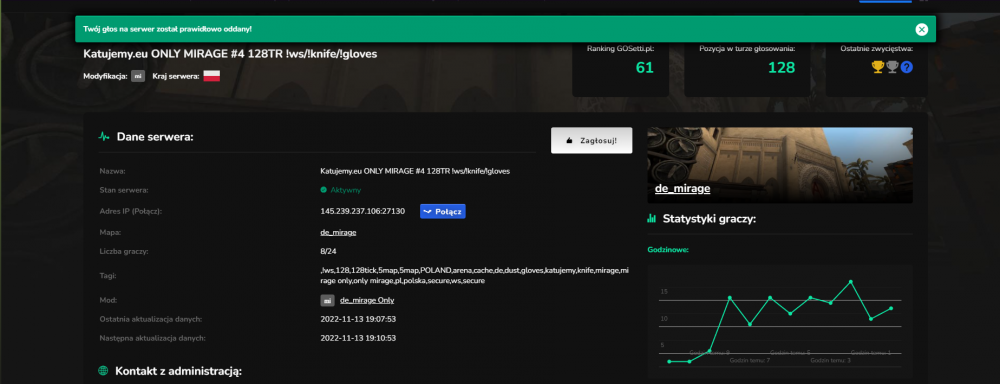Close the green vote confirmation banner
The width and height of the screenshot is (1000, 384).
coord(921,29)
